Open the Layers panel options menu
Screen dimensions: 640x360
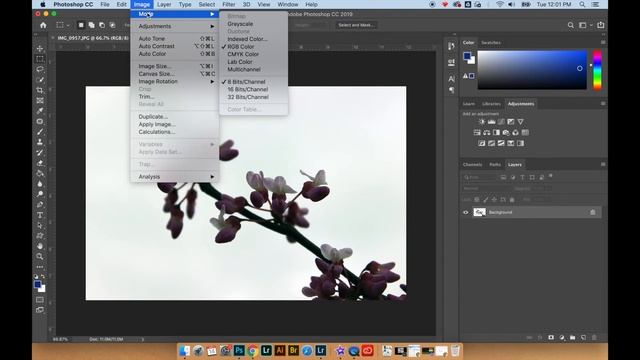click(x=603, y=164)
